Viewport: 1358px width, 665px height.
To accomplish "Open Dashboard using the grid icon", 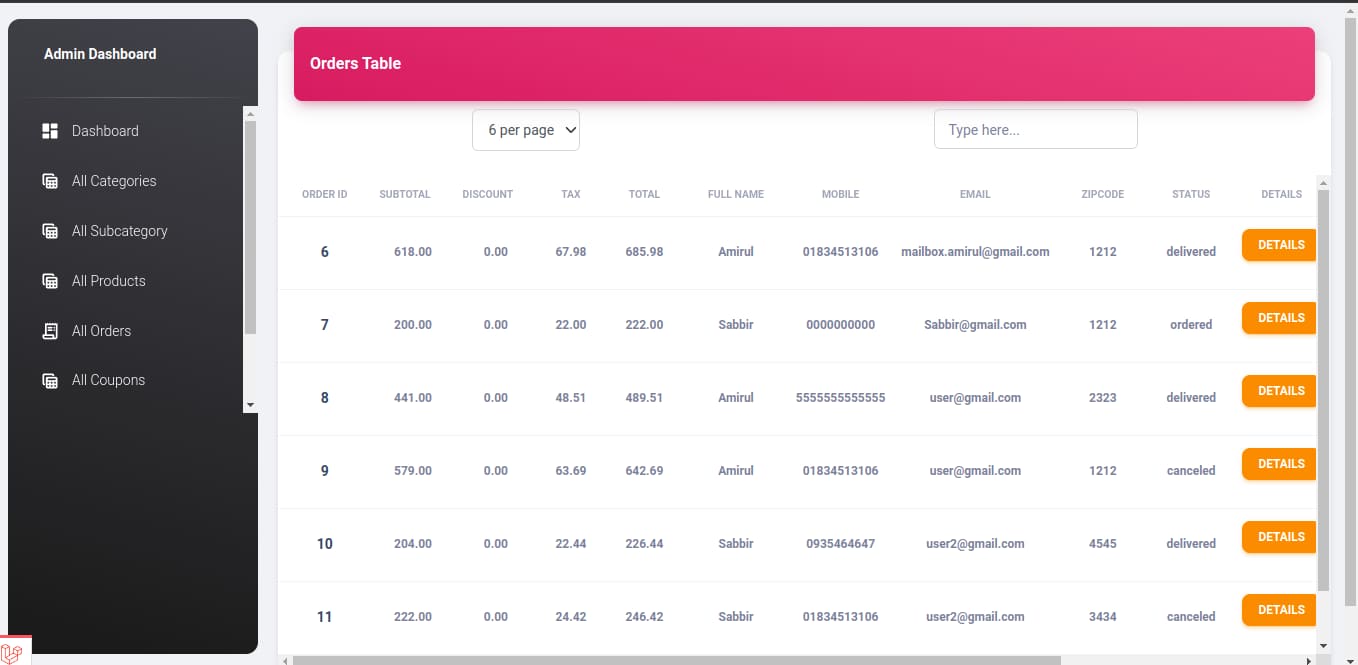I will (49, 130).
